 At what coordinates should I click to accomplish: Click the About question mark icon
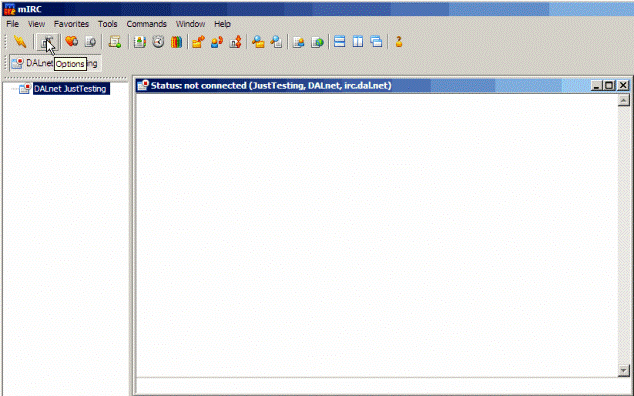(399, 42)
